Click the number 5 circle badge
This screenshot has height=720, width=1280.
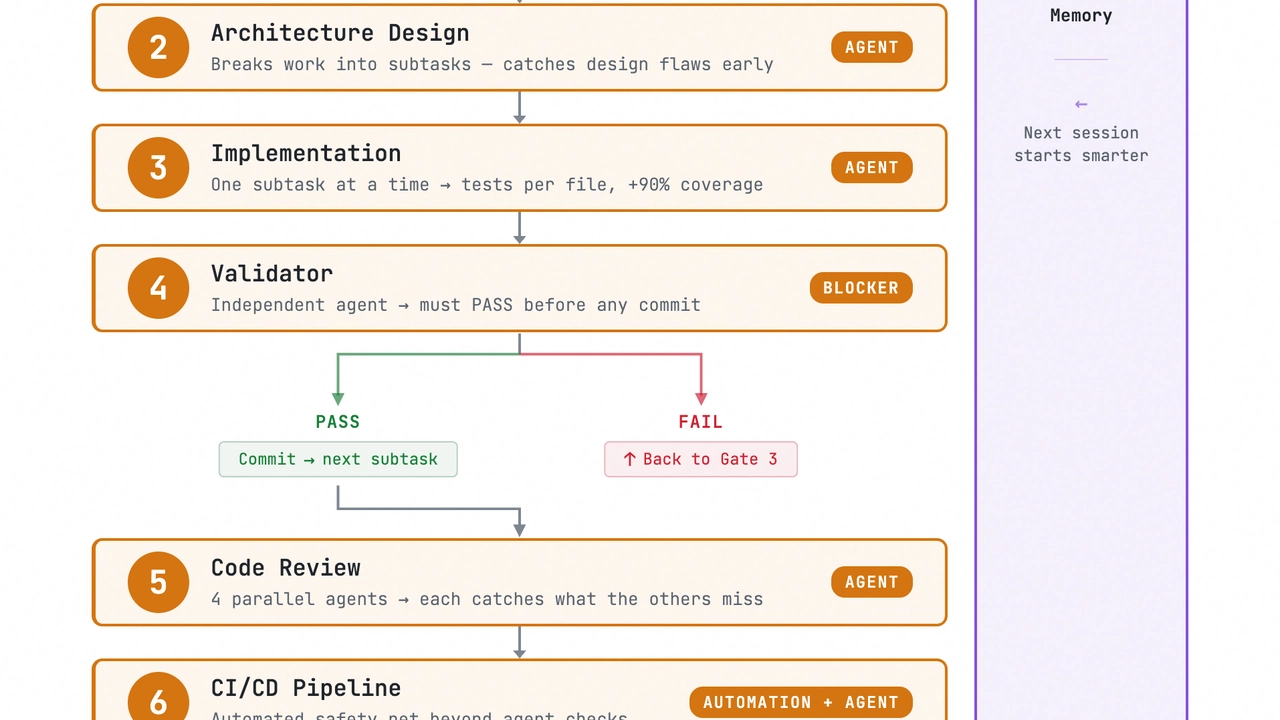pyautogui.click(x=158, y=582)
